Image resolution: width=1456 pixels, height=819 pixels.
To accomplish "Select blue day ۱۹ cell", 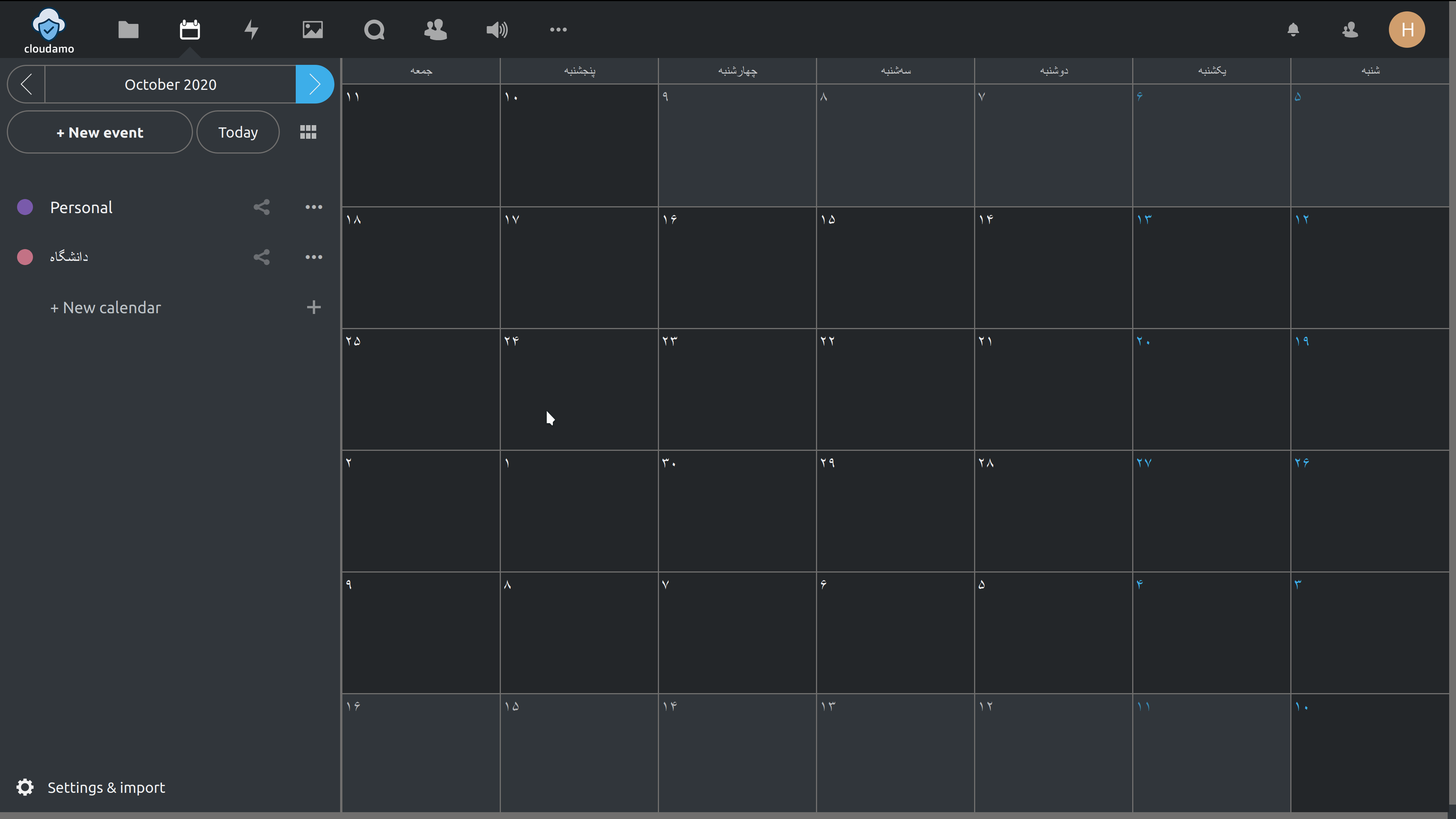I will (1370, 389).
